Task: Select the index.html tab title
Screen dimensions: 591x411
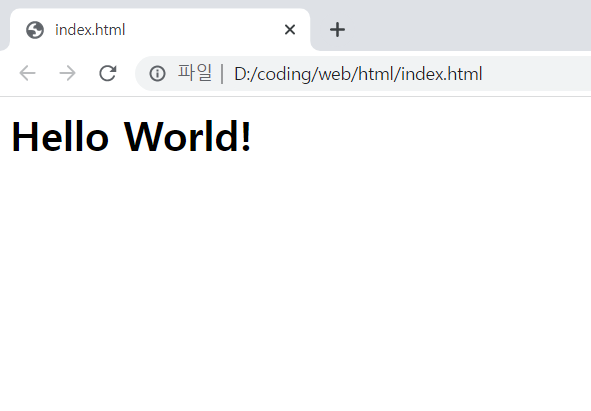Action: 90,30
